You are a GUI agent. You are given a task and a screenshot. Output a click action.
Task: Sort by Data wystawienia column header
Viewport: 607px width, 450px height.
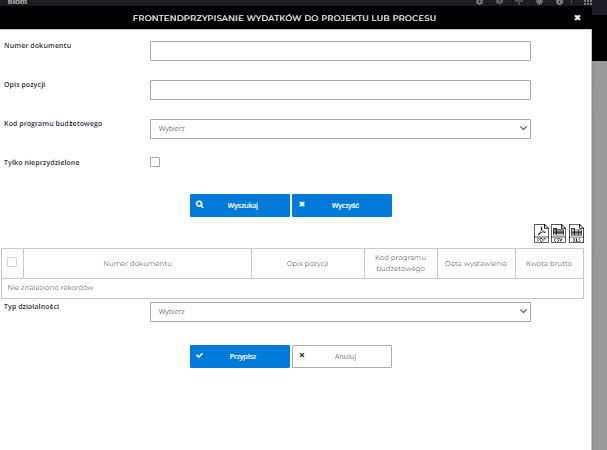476,263
